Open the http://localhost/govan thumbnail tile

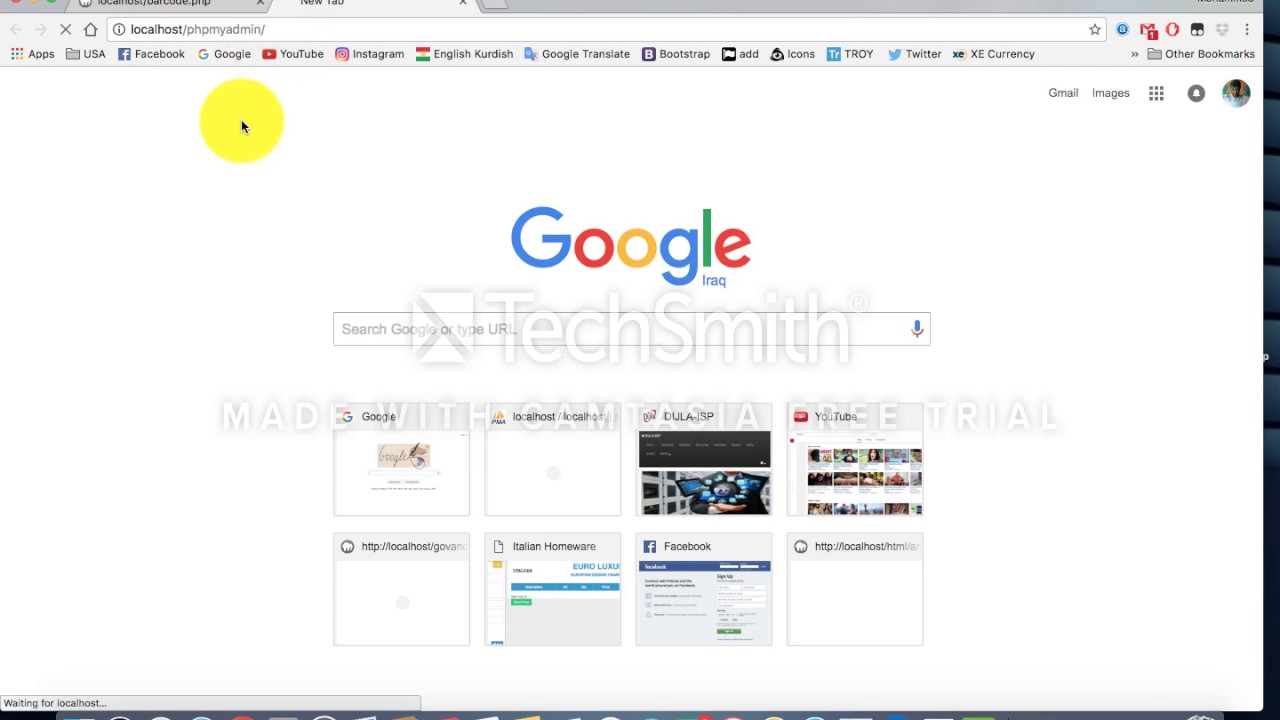coord(401,590)
